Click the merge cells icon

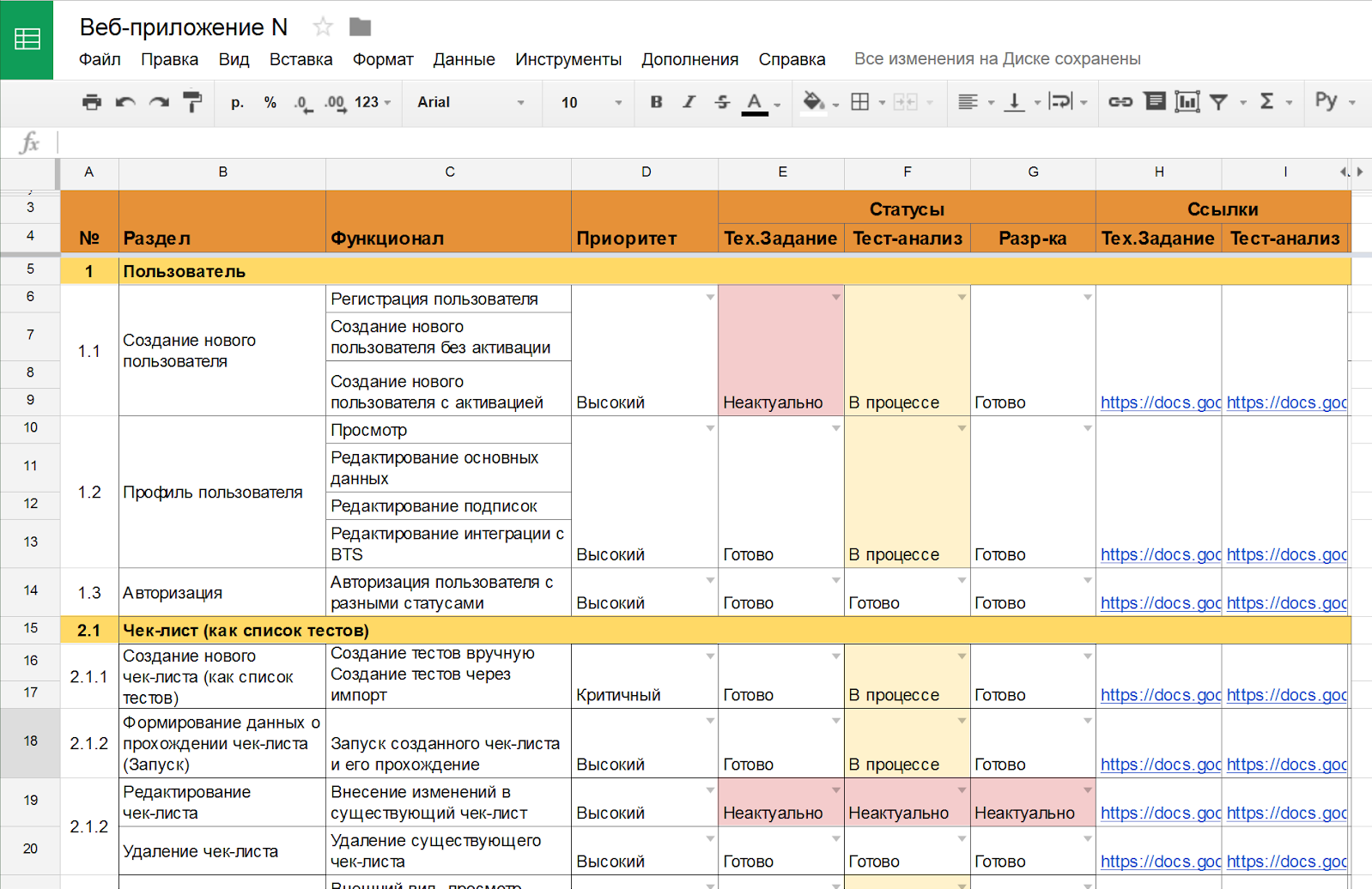(x=906, y=102)
